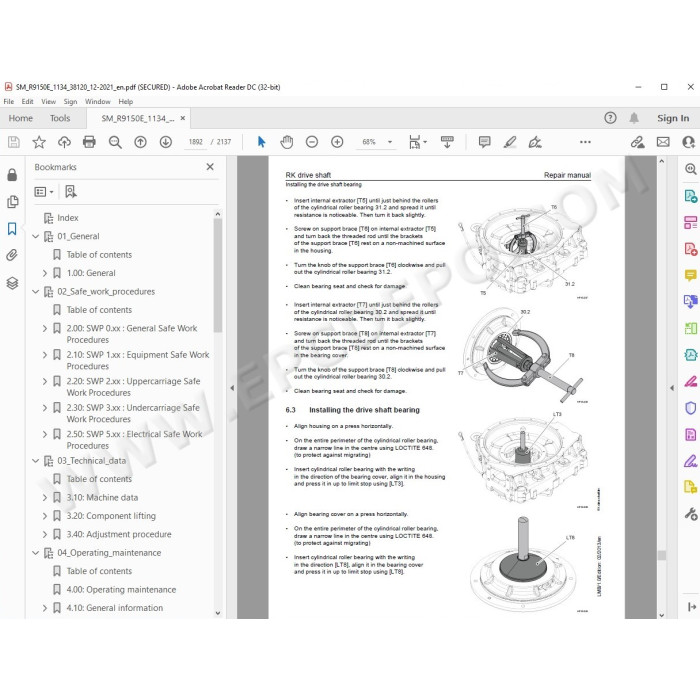The image size is (700, 700).
Task: Close the Bookmarks panel
Action: click(210, 167)
